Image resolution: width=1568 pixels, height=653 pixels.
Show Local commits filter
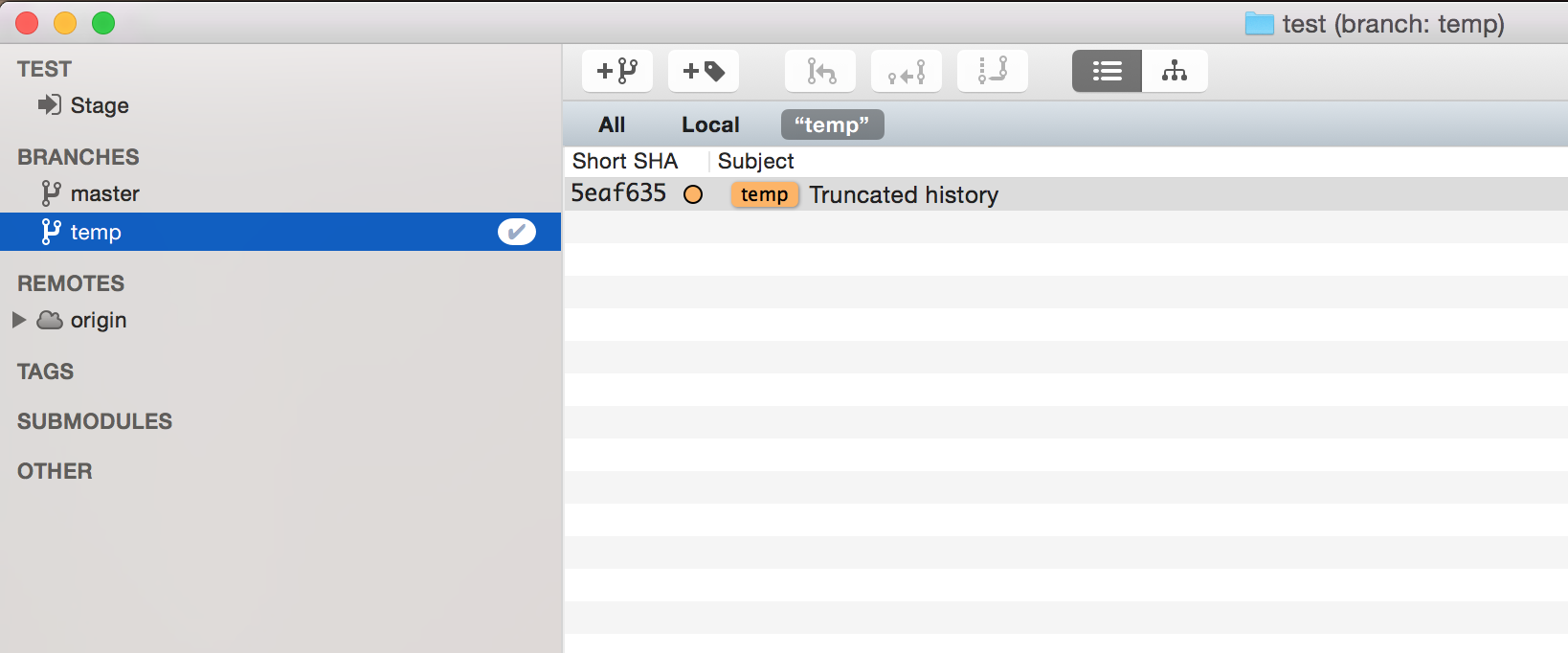point(710,124)
